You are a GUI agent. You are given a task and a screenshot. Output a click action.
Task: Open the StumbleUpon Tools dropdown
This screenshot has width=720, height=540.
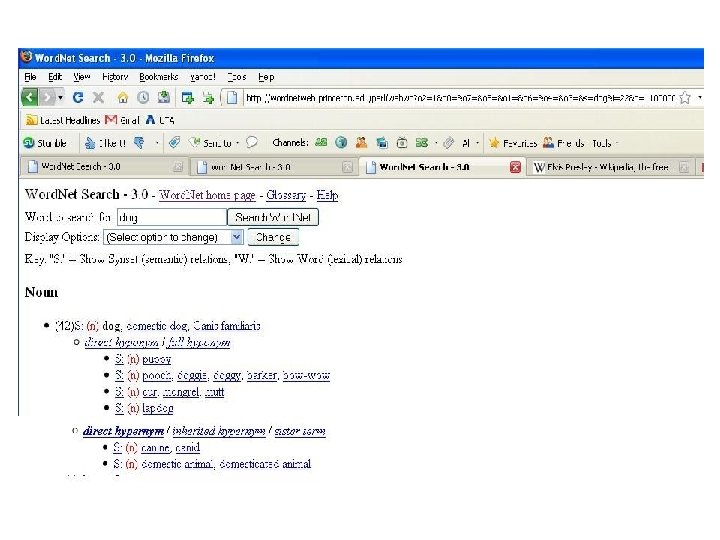605,143
